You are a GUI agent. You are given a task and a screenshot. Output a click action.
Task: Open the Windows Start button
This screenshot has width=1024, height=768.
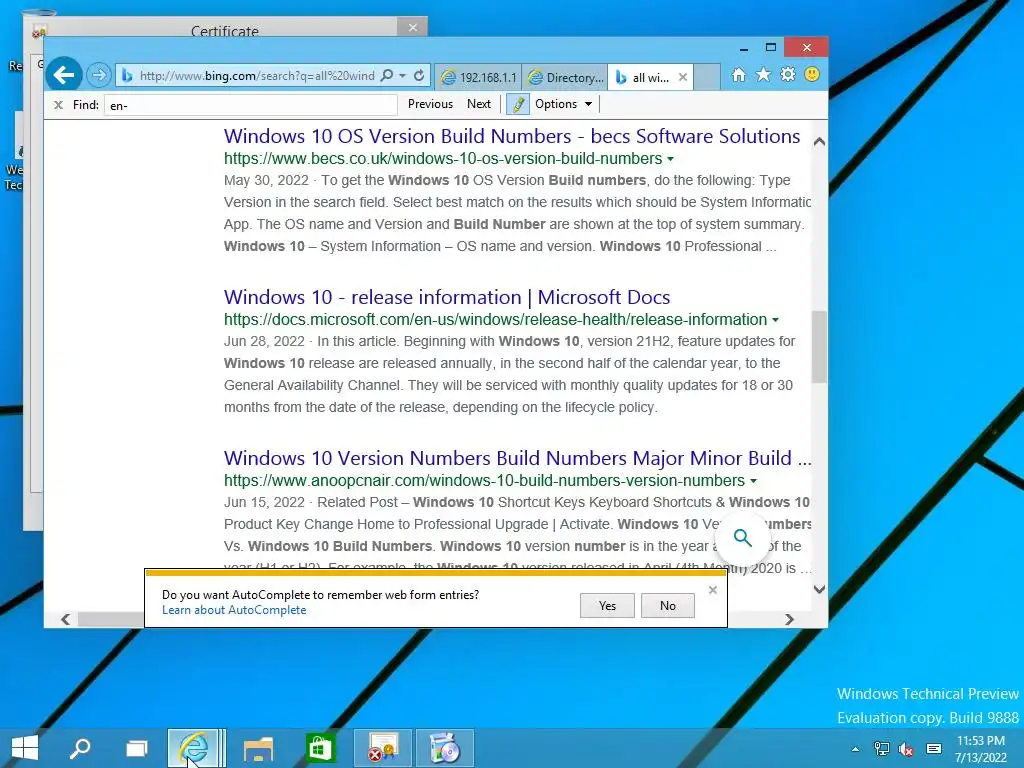point(25,748)
